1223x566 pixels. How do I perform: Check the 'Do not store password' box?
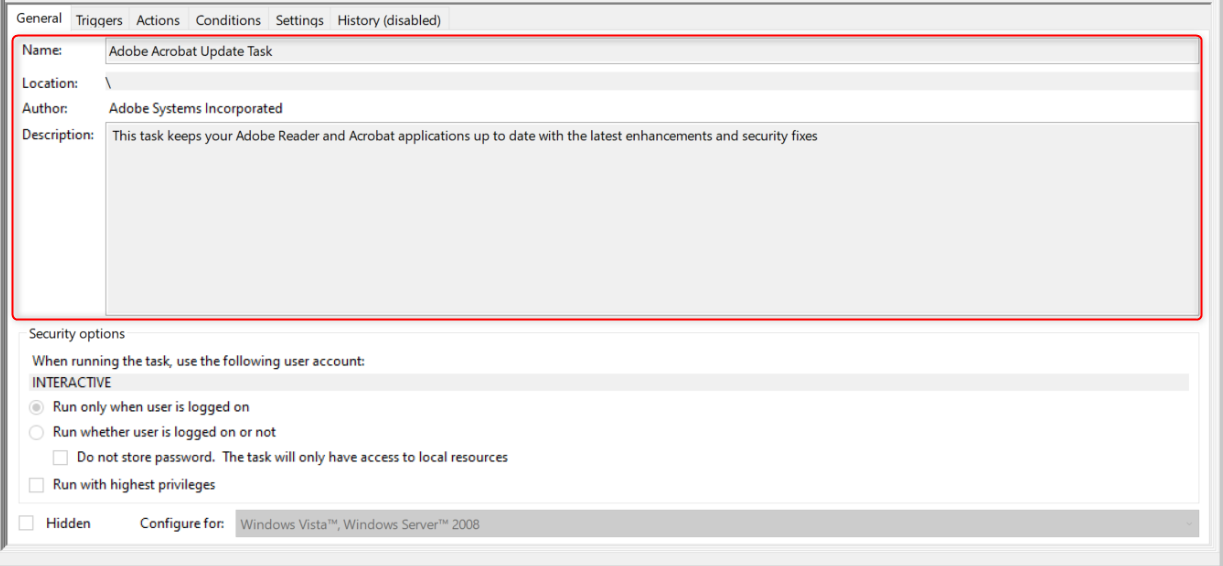[61, 457]
